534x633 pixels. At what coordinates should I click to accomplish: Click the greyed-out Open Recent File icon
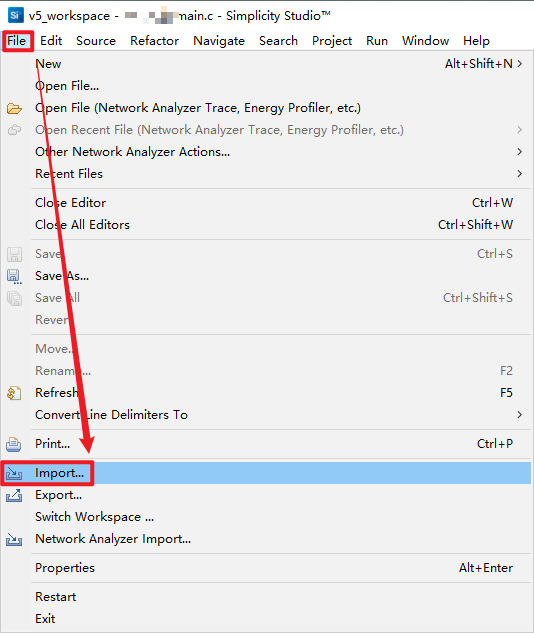(x=14, y=130)
